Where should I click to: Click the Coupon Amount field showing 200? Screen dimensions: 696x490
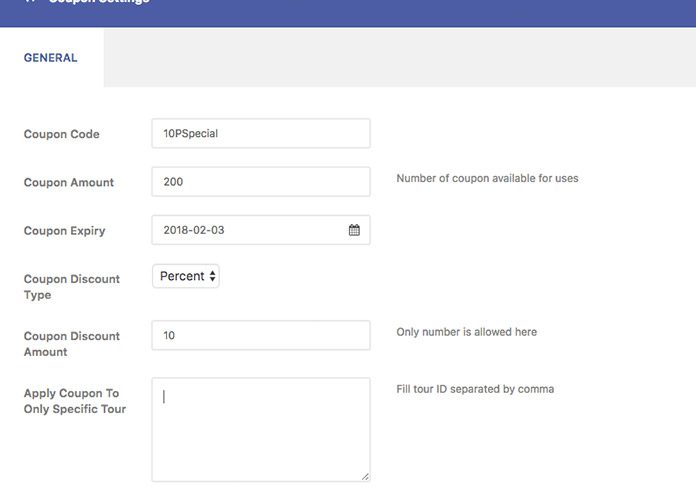[x=261, y=182]
